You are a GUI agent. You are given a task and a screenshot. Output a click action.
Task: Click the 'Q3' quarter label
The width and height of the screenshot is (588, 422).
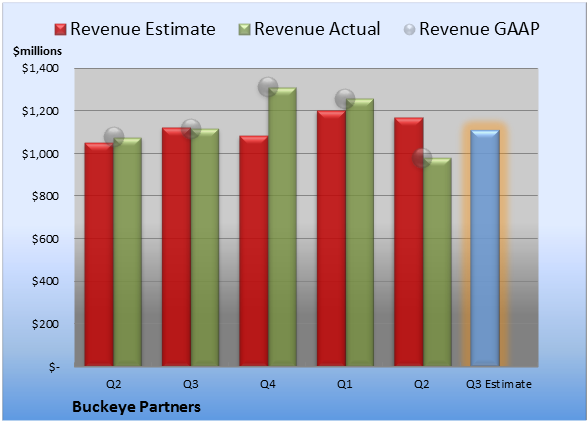191,384
